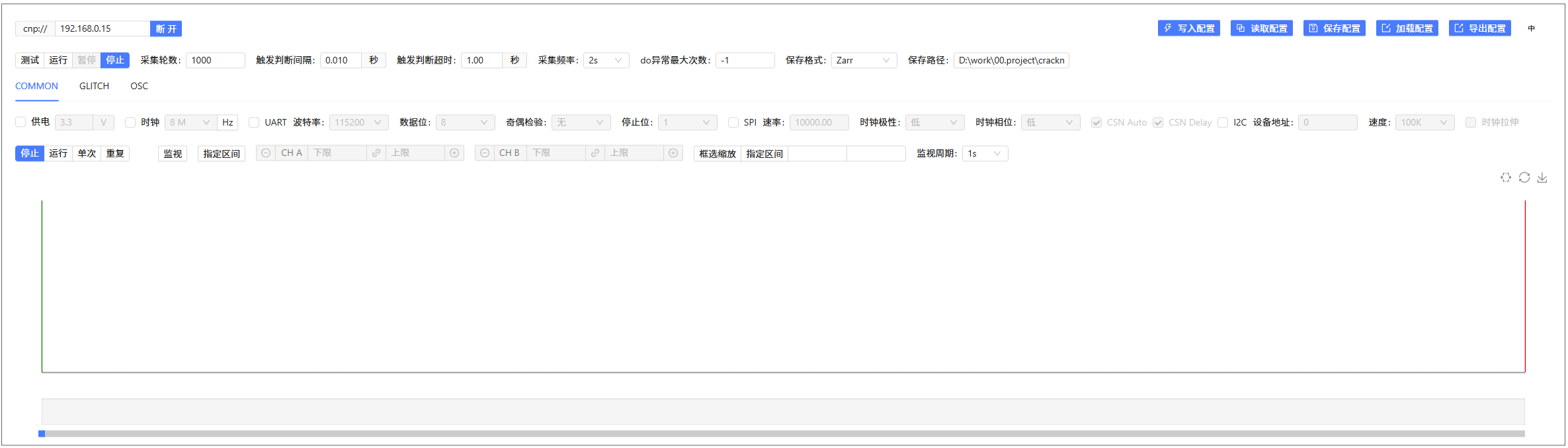Click 指定区间 button next to 框选缩放
This screenshot has width=1568, height=448.
(764, 153)
